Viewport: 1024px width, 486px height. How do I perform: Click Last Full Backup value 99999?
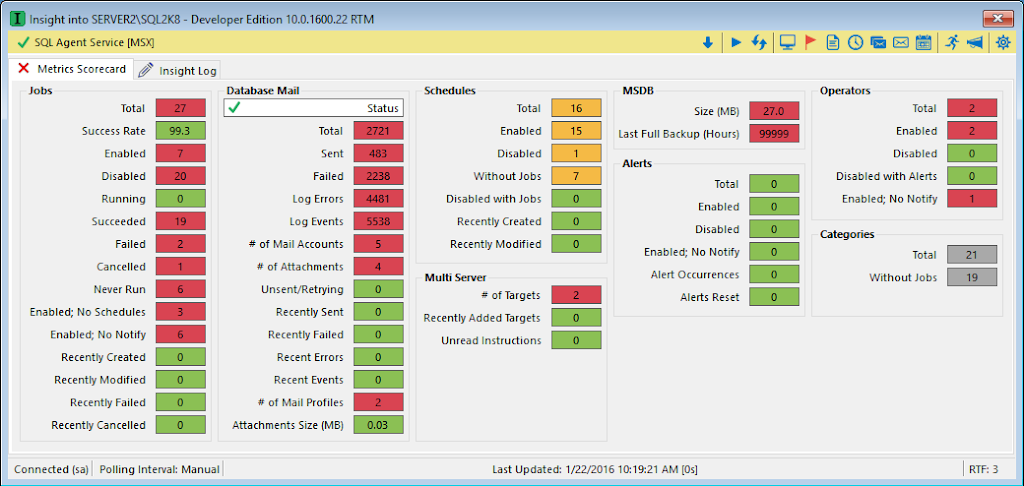[x=774, y=134]
